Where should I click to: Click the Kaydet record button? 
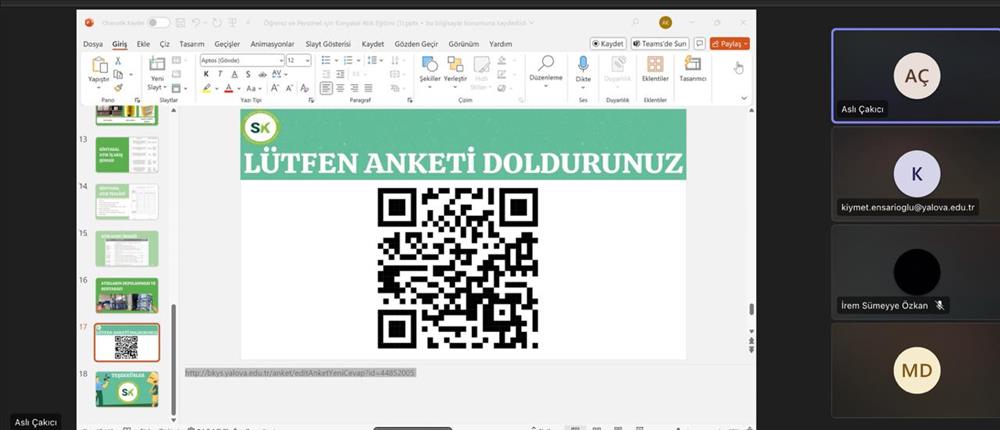[x=608, y=43]
